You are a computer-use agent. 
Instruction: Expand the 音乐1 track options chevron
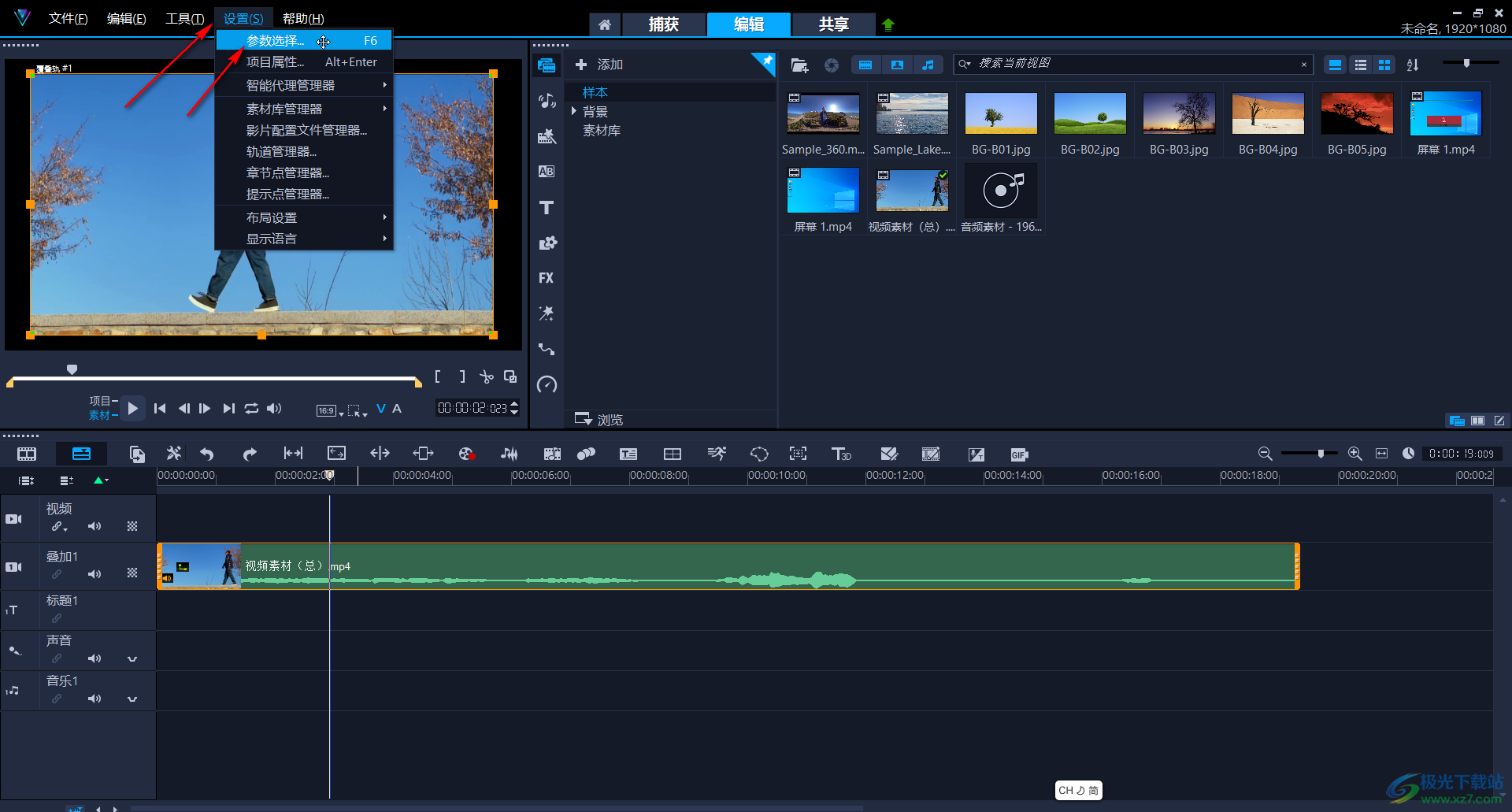(132, 699)
